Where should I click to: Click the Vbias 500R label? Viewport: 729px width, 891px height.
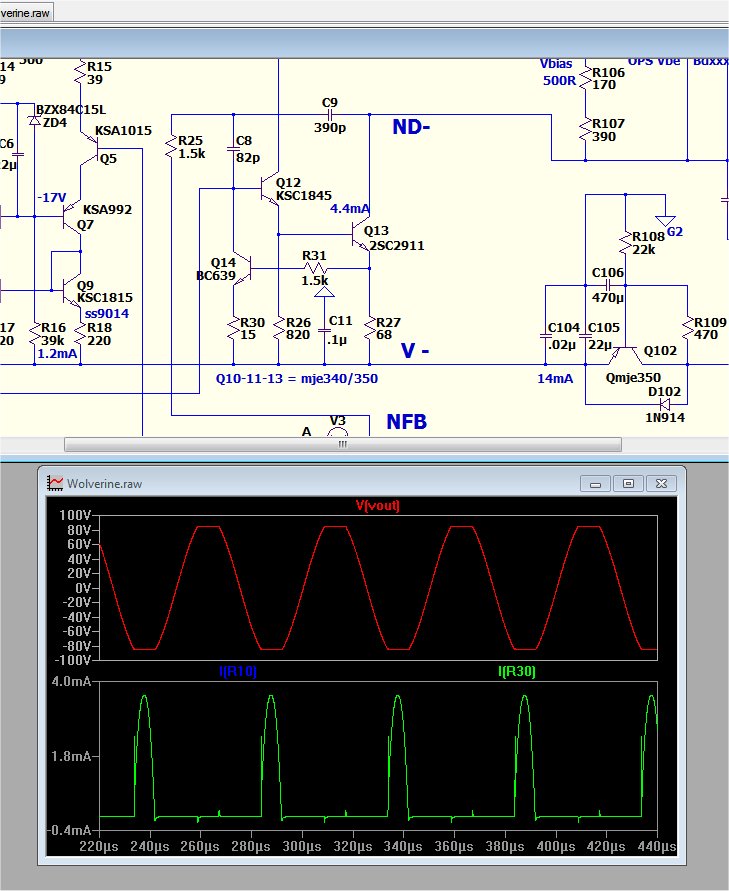pyautogui.click(x=558, y=72)
